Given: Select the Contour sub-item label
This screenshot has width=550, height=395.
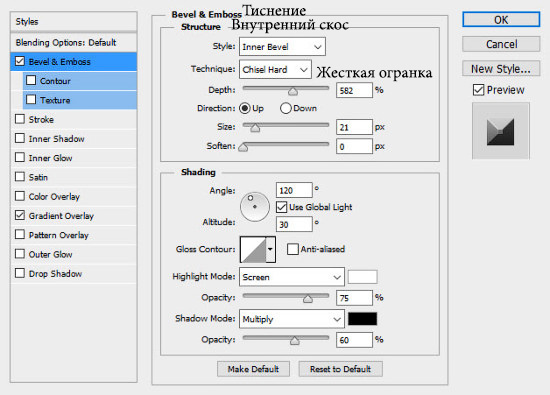Looking at the screenshot, I should [x=55, y=81].
